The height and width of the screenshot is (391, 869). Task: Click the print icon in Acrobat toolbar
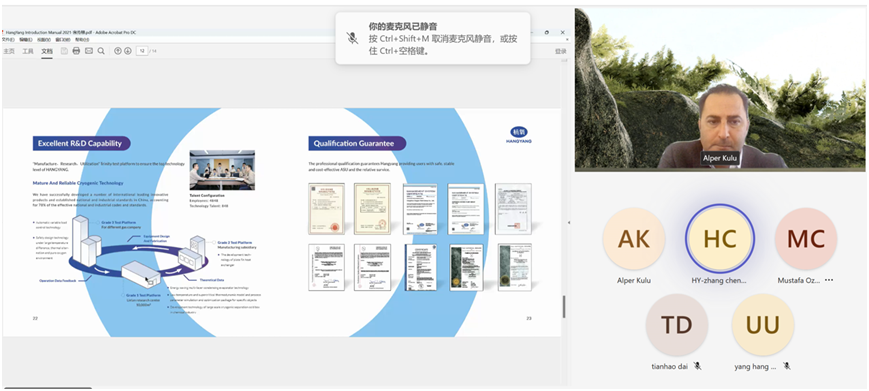[76, 51]
